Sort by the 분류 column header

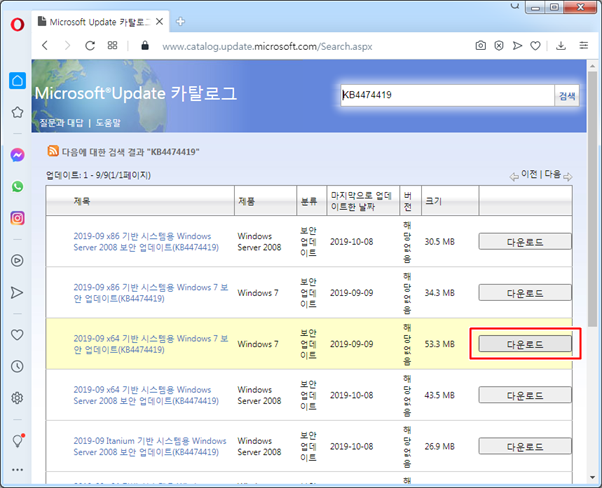[x=309, y=201]
